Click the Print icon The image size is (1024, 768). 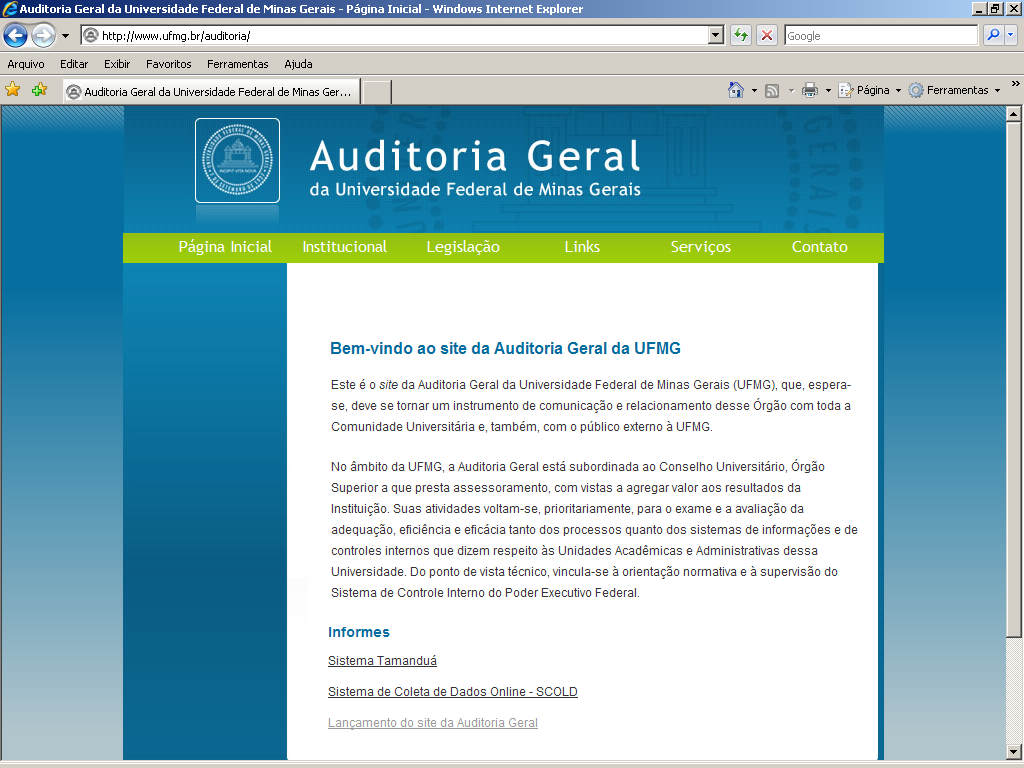tap(810, 90)
